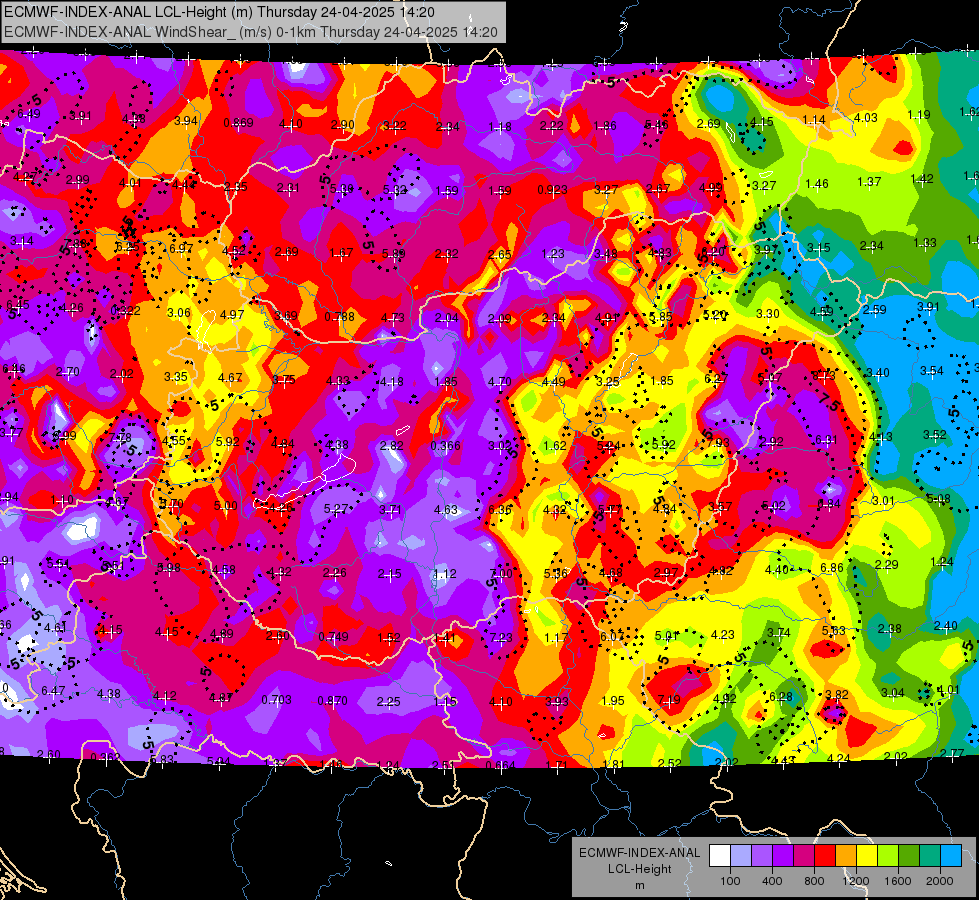The height and width of the screenshot is (900, 979).
Task: Click the wind shear value 7.00
Action: [501, 573]
